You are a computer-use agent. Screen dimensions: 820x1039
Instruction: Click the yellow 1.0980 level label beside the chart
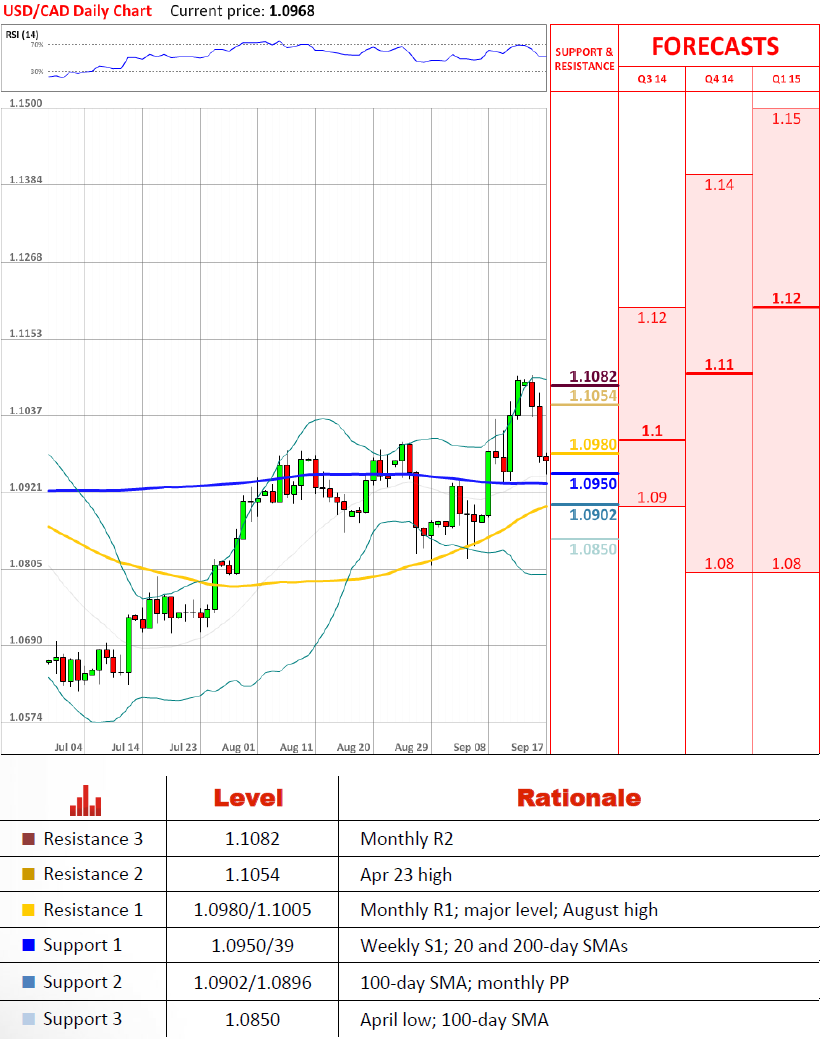click(593, 445)
